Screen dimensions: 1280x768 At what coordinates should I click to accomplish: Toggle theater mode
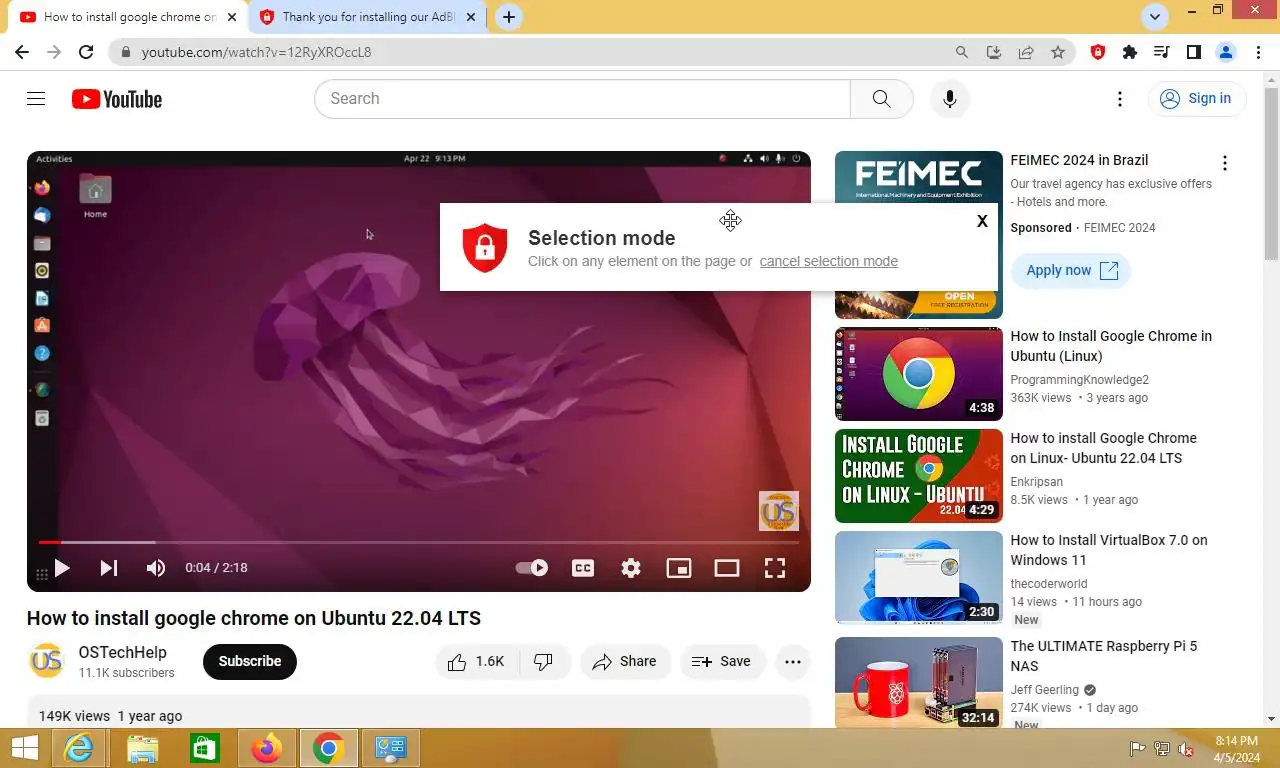tap(727, 568)
